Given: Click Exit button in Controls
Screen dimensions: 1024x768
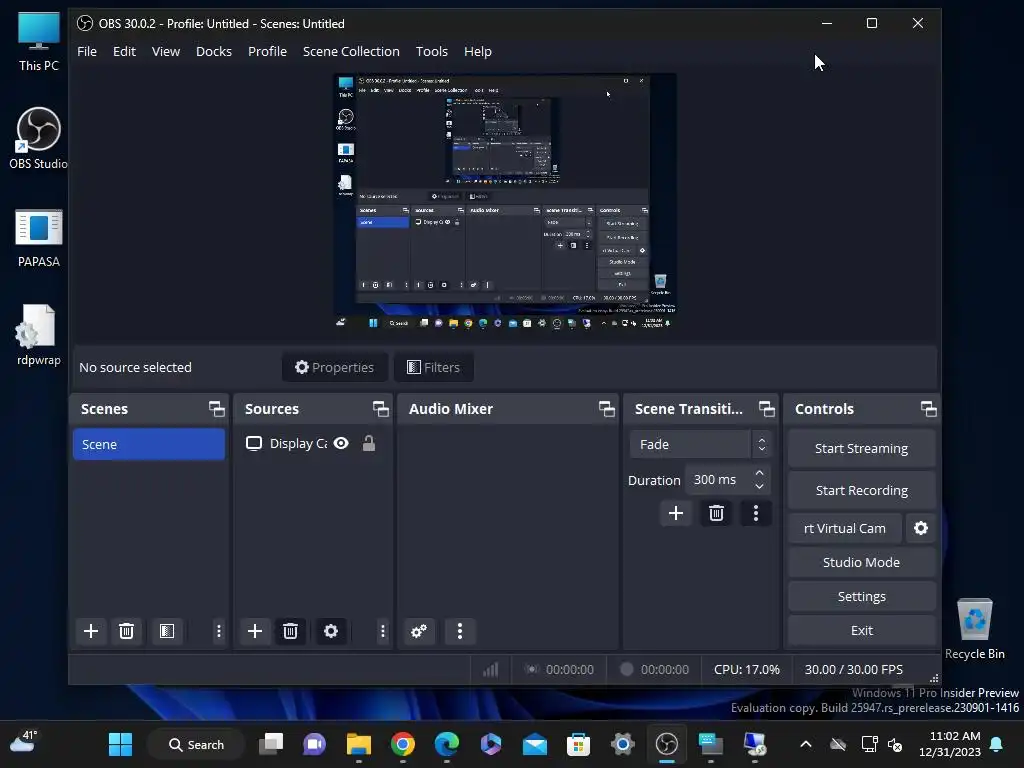Looking at the screenshot, I should tap(861, 630).
